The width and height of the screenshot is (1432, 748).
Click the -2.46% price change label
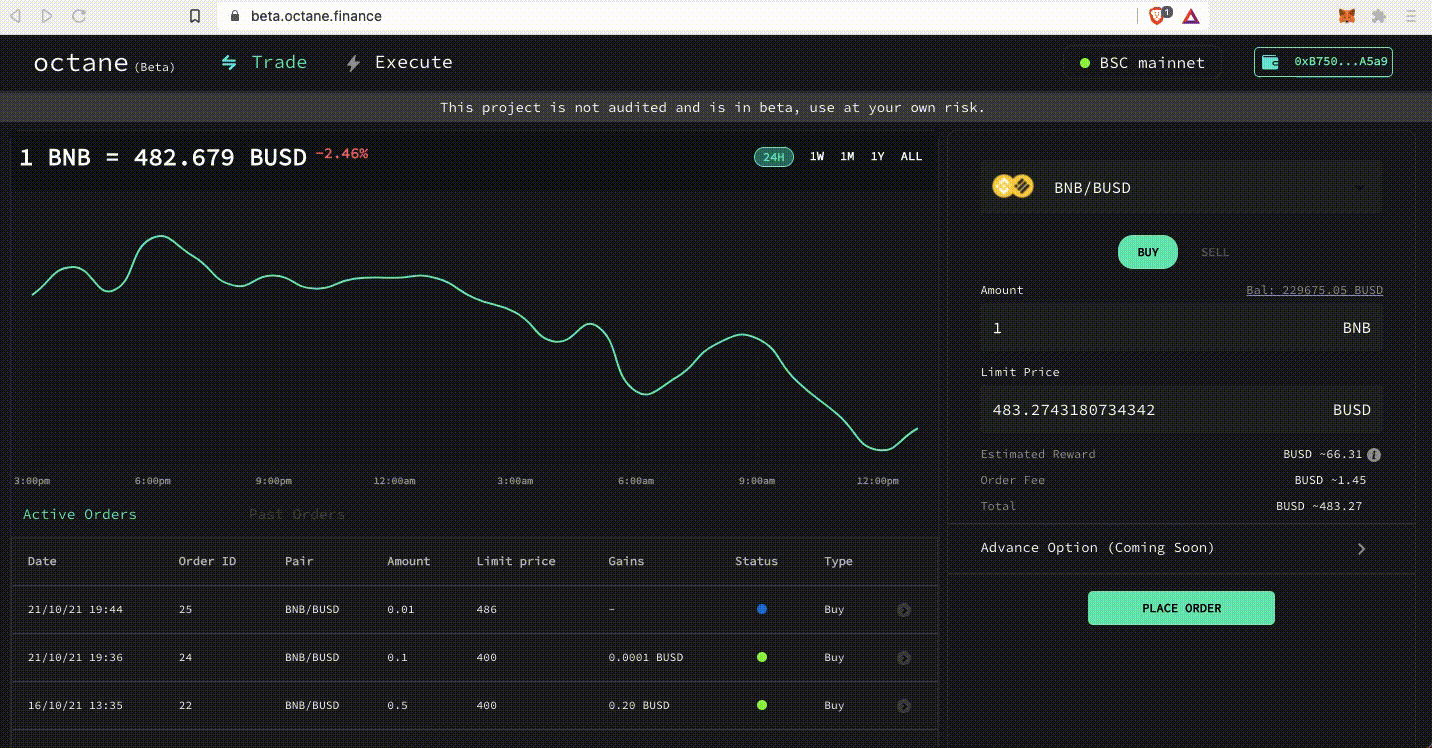(342, 154)
